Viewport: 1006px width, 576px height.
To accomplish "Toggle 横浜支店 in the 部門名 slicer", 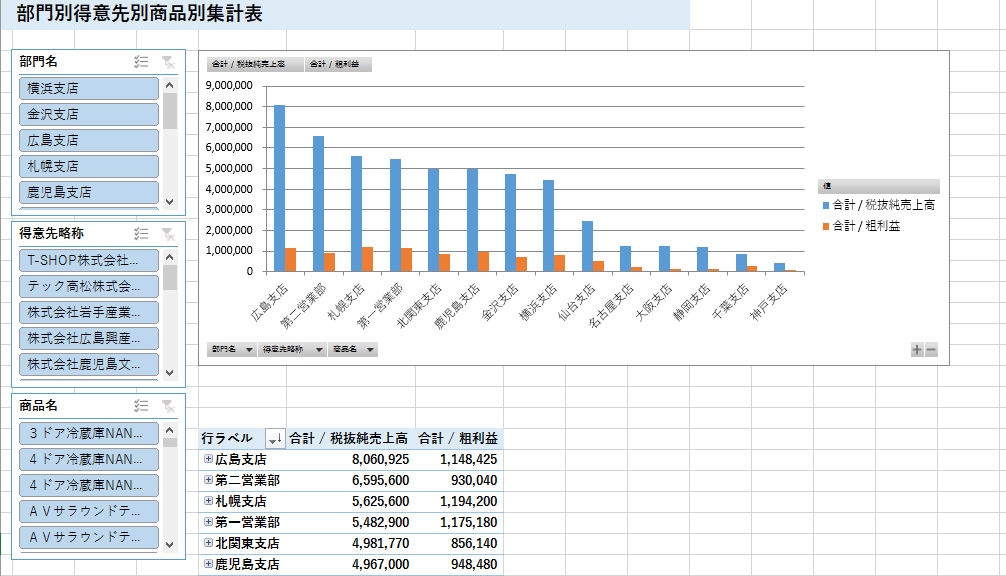I will coord(89,88).
